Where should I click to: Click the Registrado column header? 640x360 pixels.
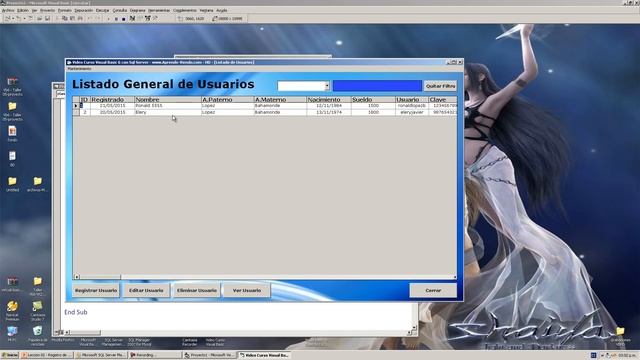pyautogui.click(x=112, y=100)
